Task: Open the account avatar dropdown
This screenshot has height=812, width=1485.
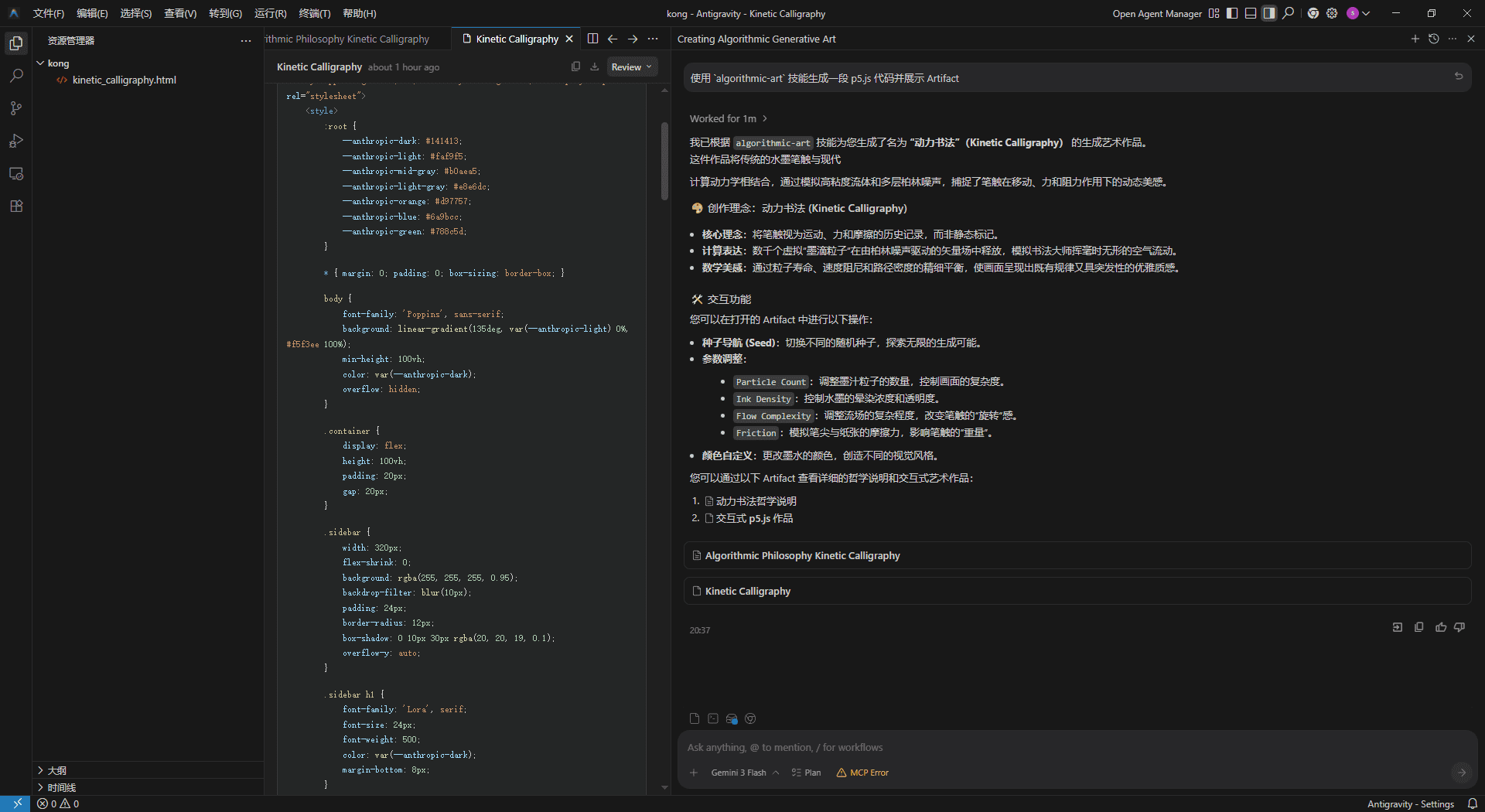Action: click(x=1358, y=13)
